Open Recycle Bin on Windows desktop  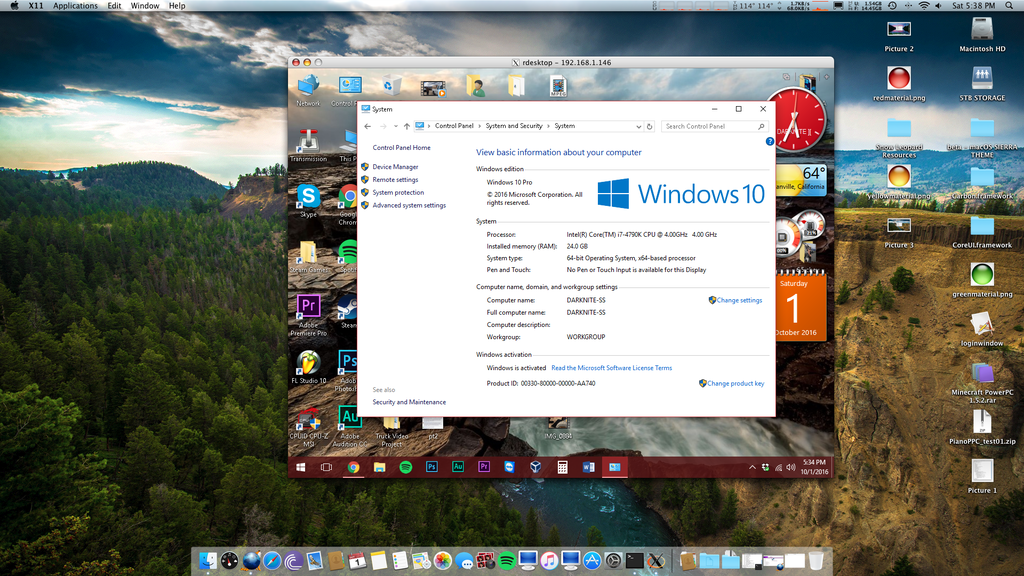(391, 86)
